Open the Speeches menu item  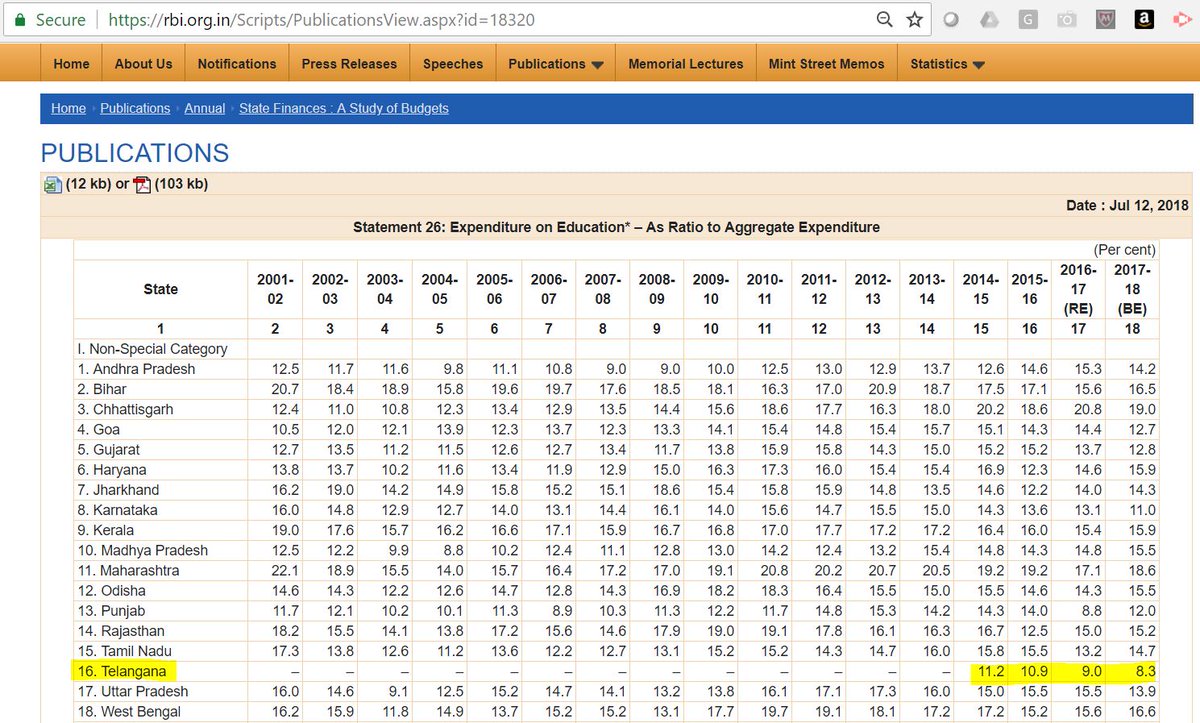coord(453,63)
